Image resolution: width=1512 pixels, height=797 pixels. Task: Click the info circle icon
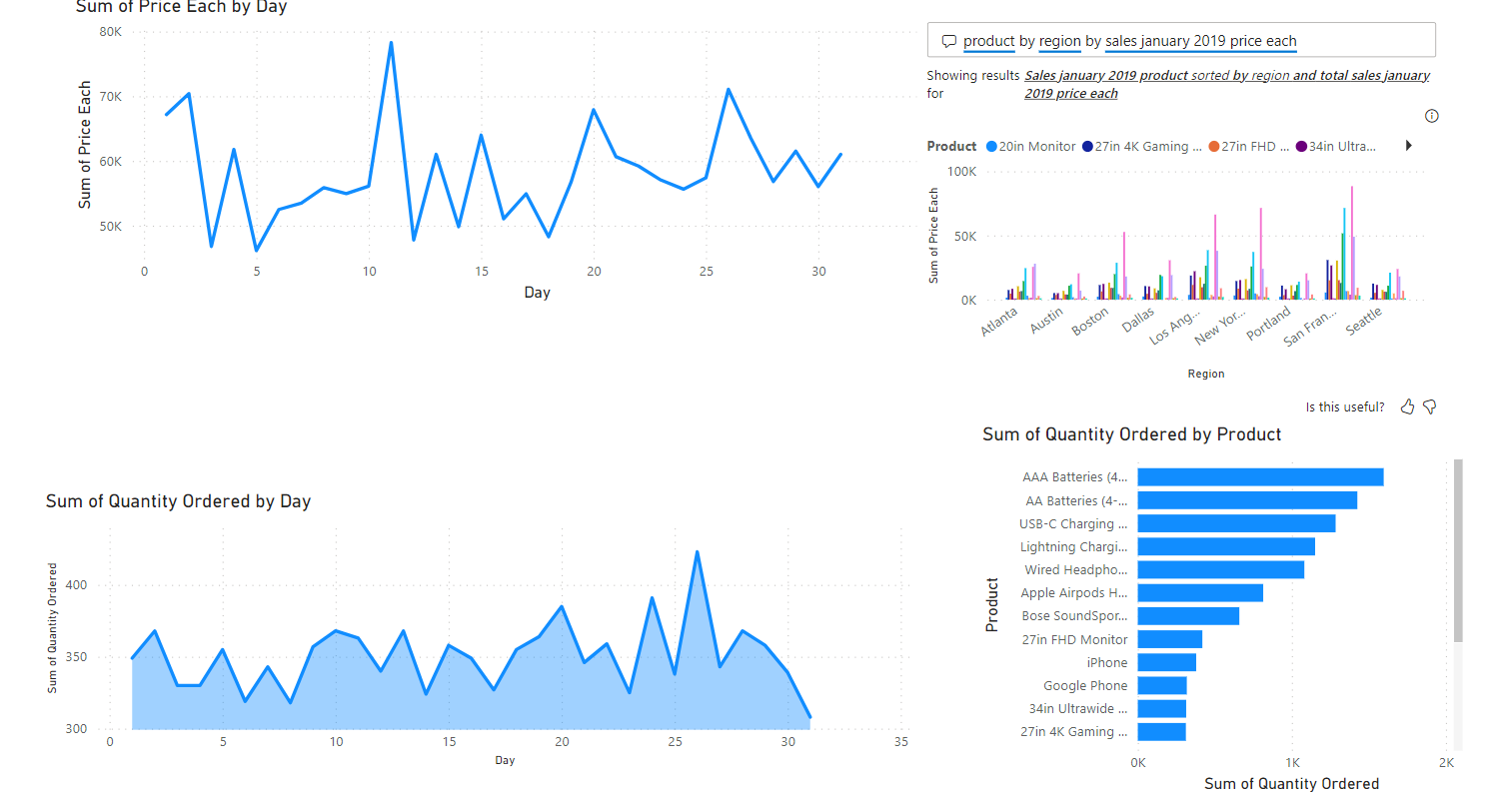coord(1431,116)
